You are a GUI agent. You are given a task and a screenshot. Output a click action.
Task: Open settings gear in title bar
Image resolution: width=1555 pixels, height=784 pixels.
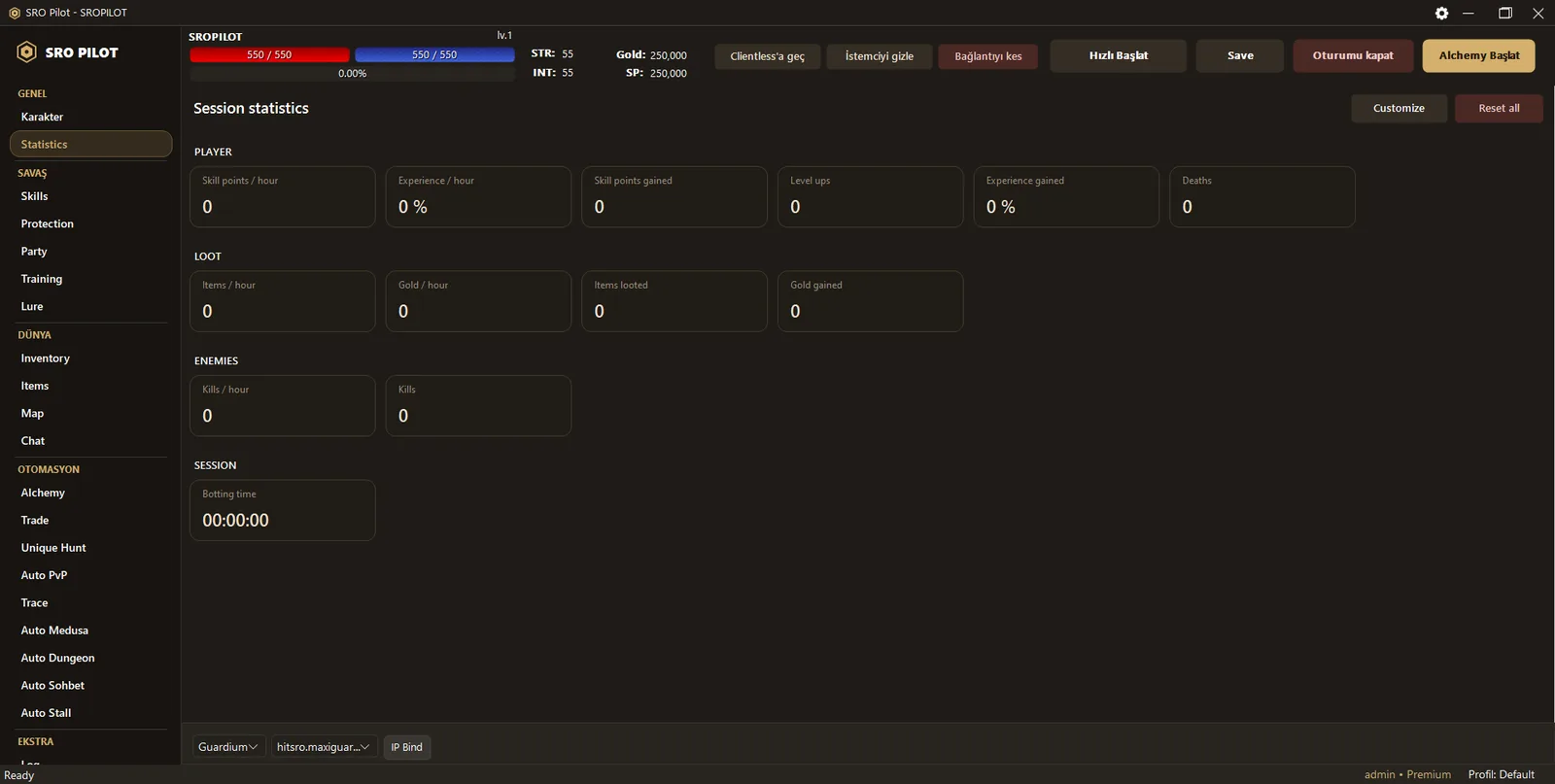point(1441,13)
